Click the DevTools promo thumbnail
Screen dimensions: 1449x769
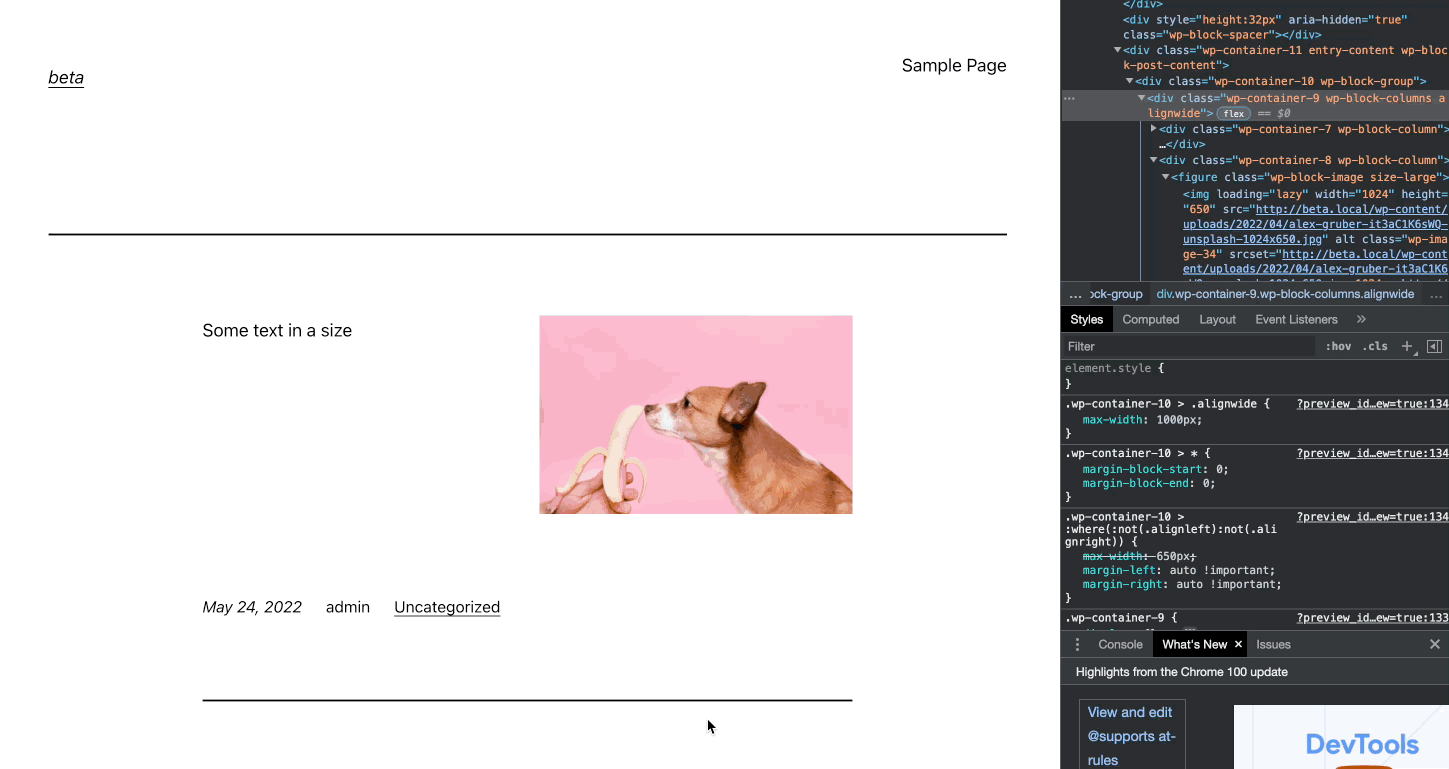[x=1341, y=737]
